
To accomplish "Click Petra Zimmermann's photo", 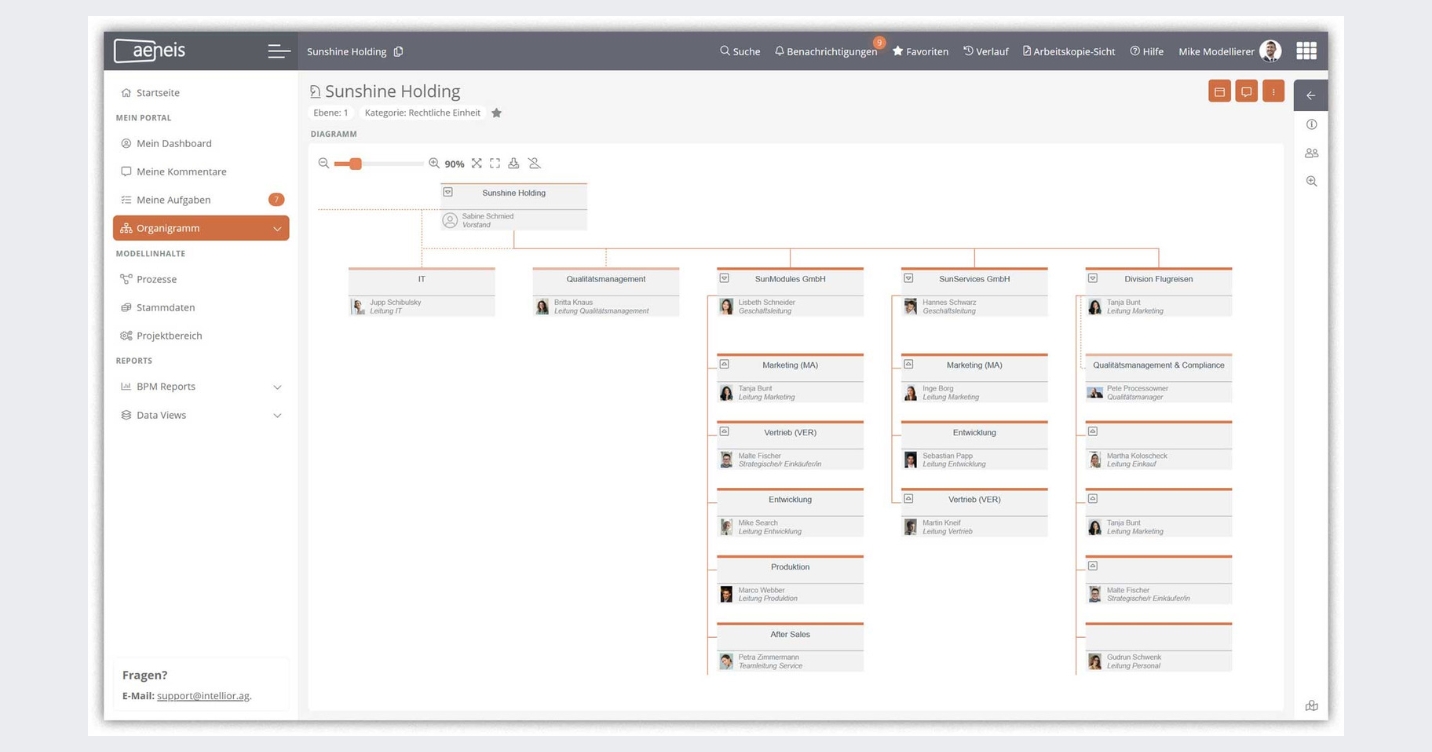I will pos(726,662).
